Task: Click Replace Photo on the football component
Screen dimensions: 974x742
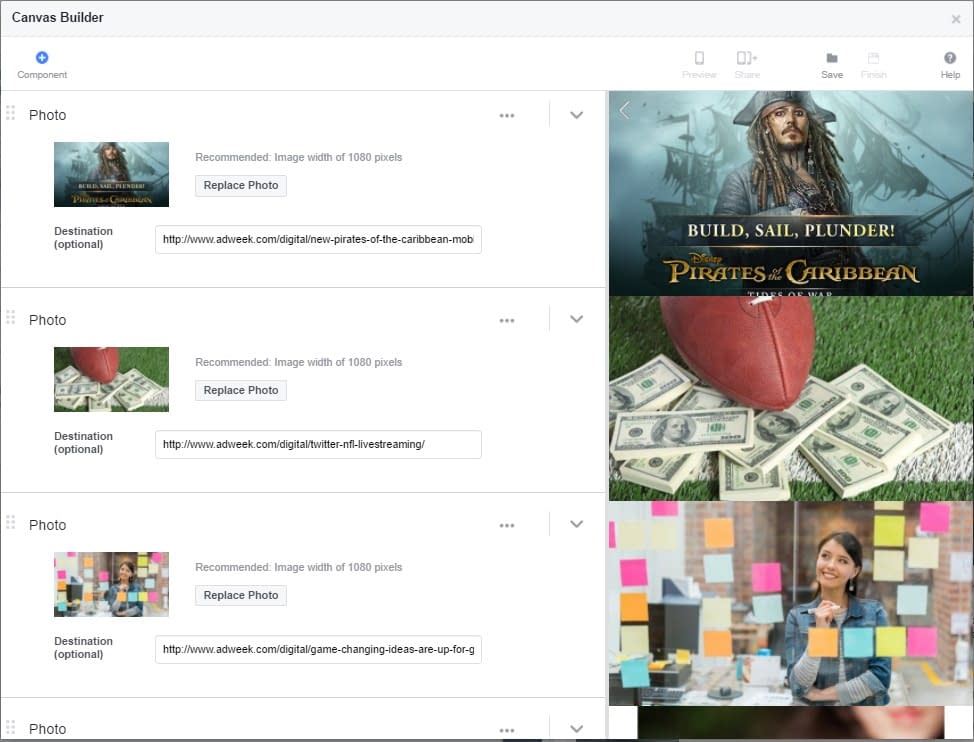Action: [x=240, y=390]
